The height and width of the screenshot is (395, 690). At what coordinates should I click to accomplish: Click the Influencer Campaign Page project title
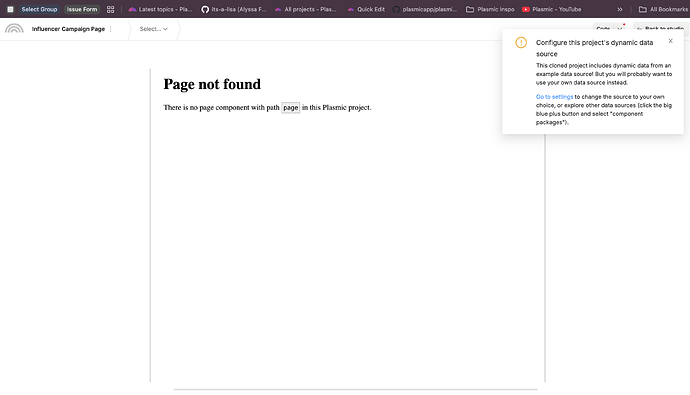coord(68,29)
